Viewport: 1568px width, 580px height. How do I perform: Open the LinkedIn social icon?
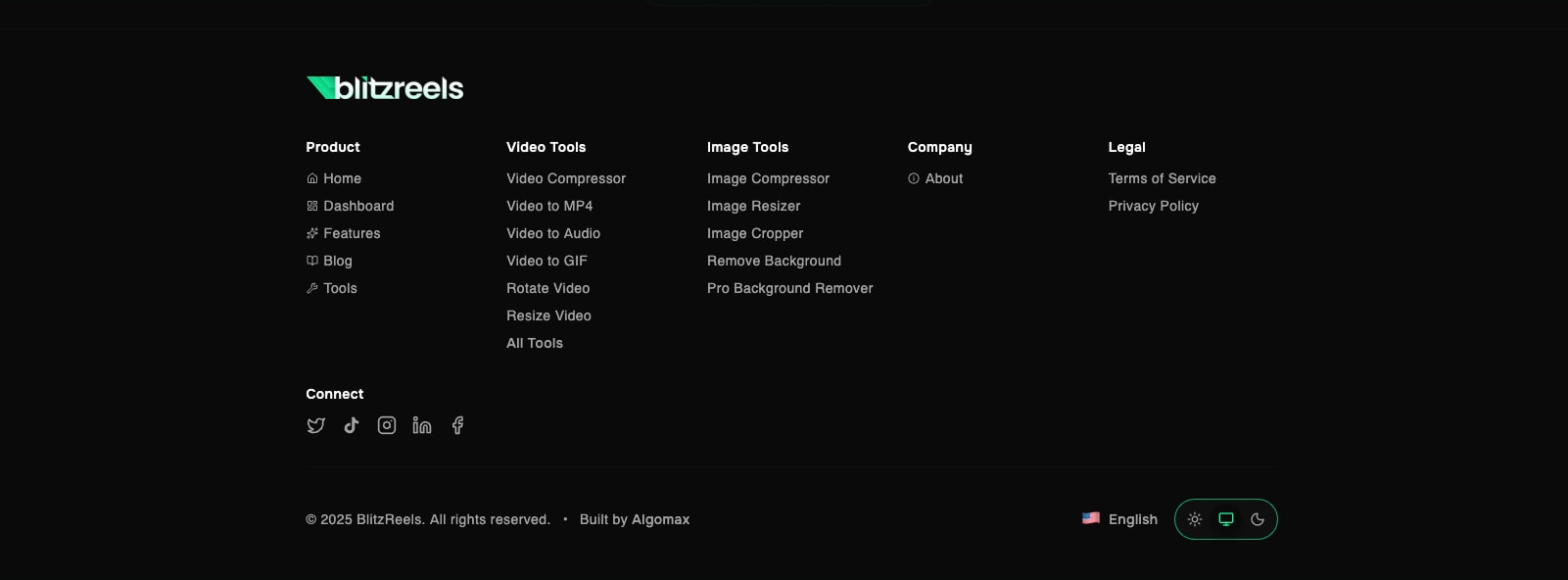pyautogui.click(x=422, y=425)
